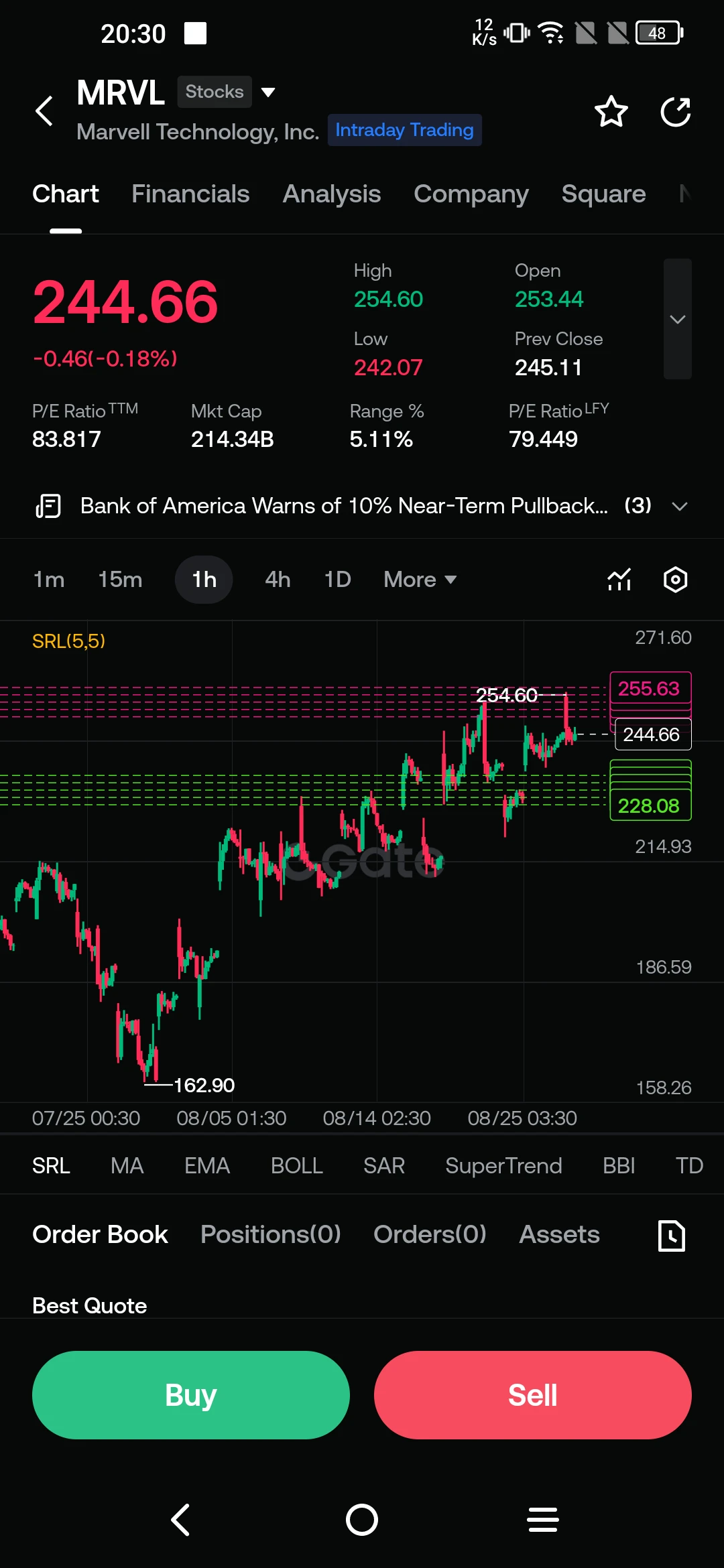Open Bank of America pullback news headline
The image size is (724, 1568).
click(x=344, y=506)
